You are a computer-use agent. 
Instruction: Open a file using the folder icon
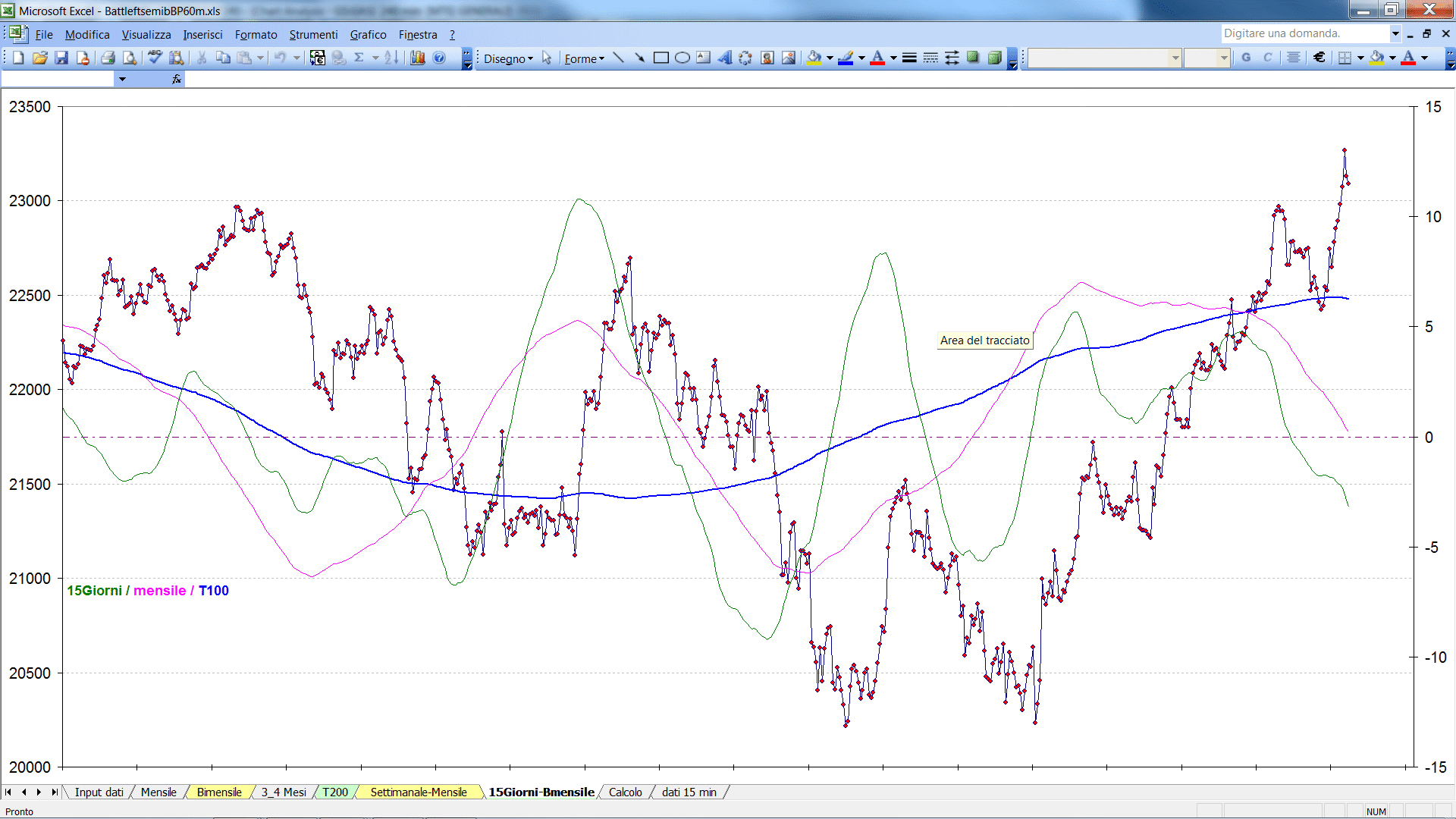coord(40,58)
